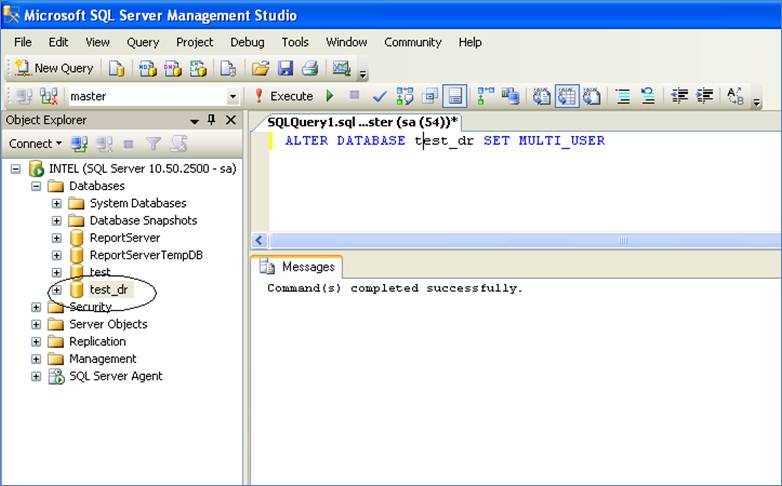Print the query using the printer icon
The height and width of the screenshot is (486, 782).
pyautogui.click(x=310, y=68)
